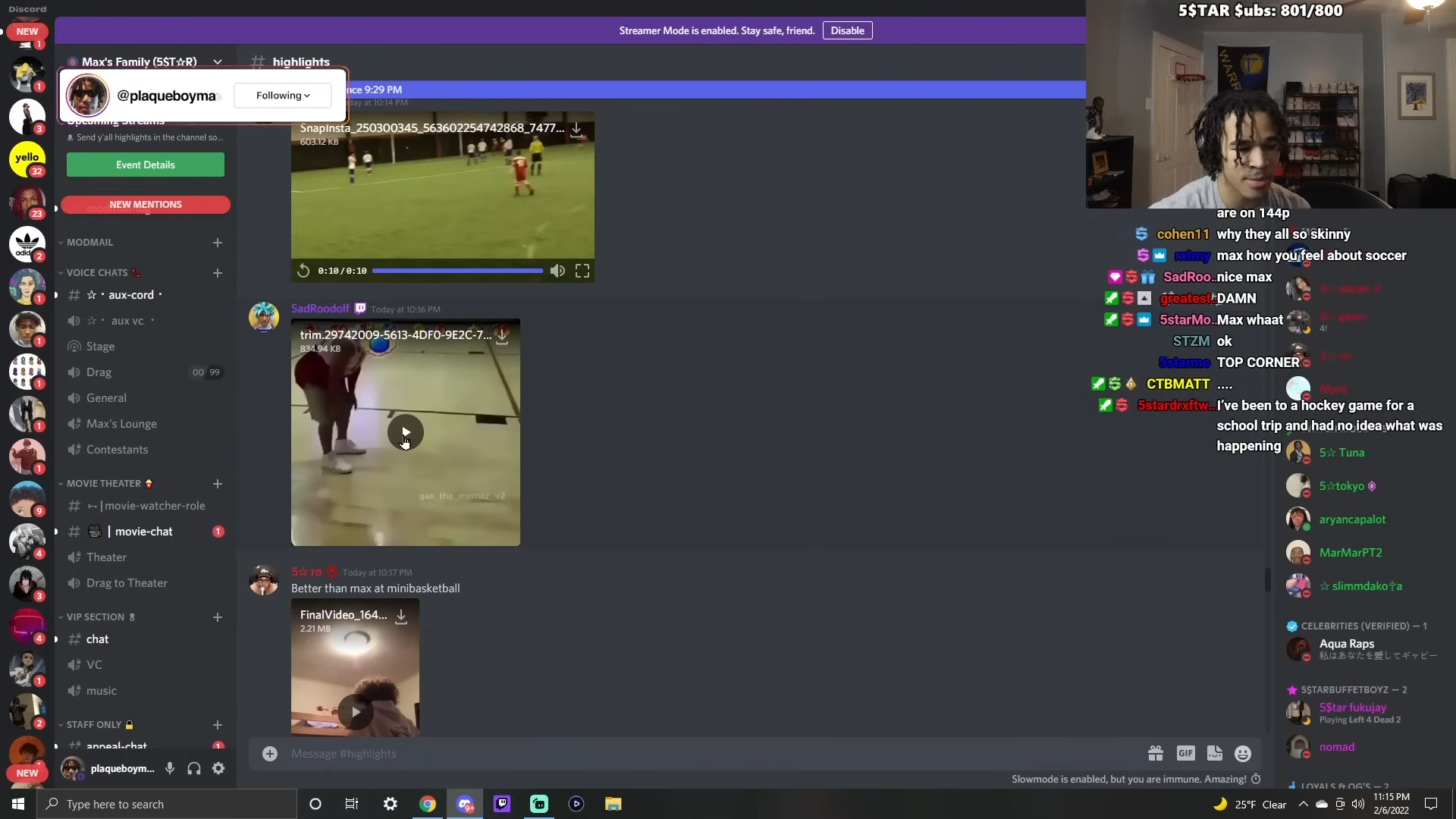Add a channel to STAFF ONLY category
Viewport: 1456px width, 819px height.
pyautogui.click(x=218, y=724)
